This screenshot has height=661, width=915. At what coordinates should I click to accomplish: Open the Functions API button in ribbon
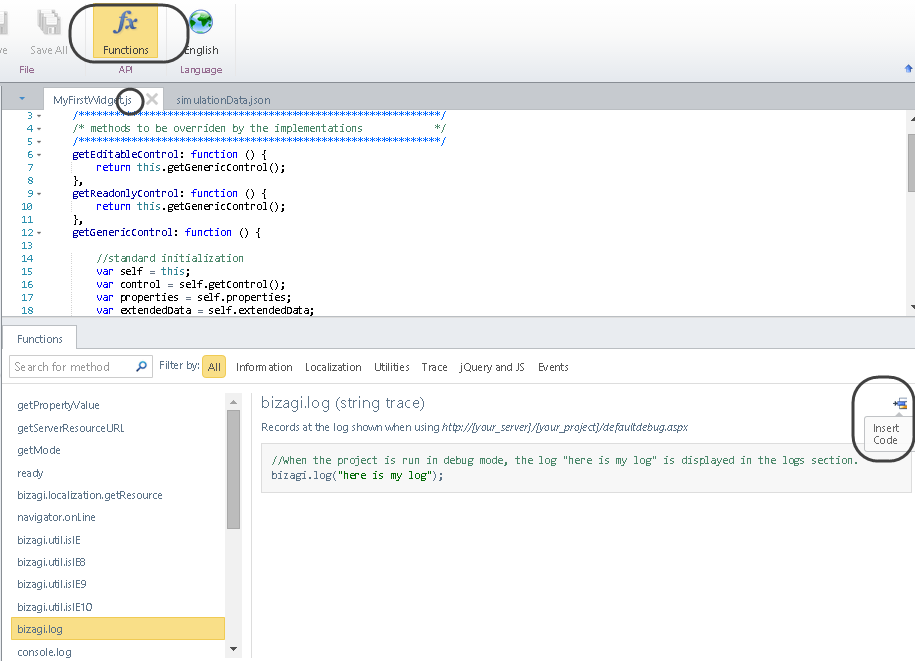(125, 32)
